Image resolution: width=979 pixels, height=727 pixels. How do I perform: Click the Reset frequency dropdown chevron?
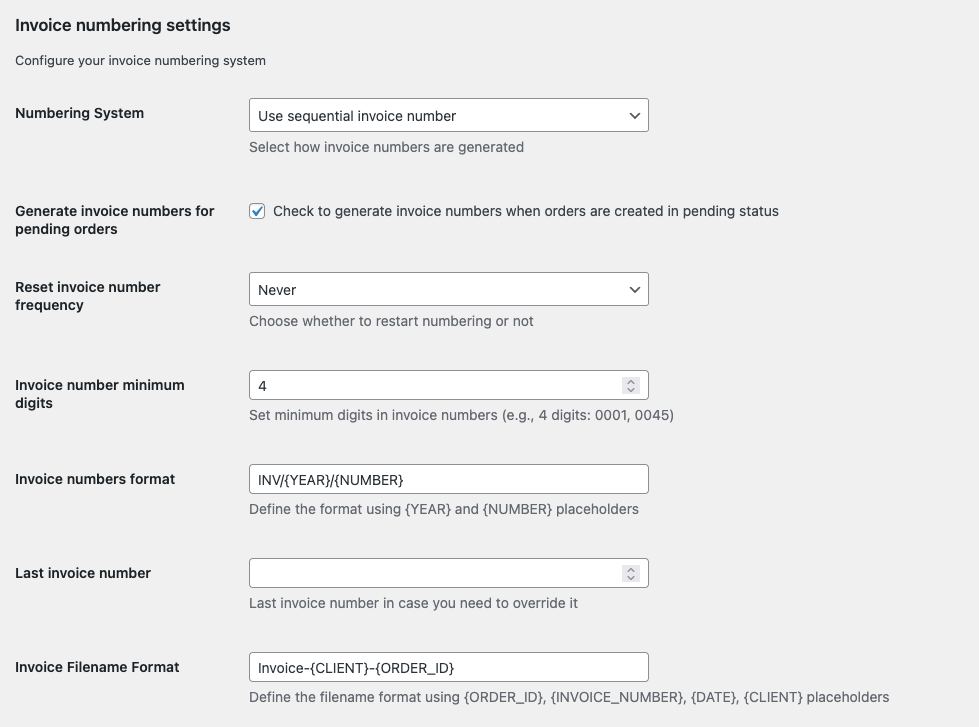[634, 288]
